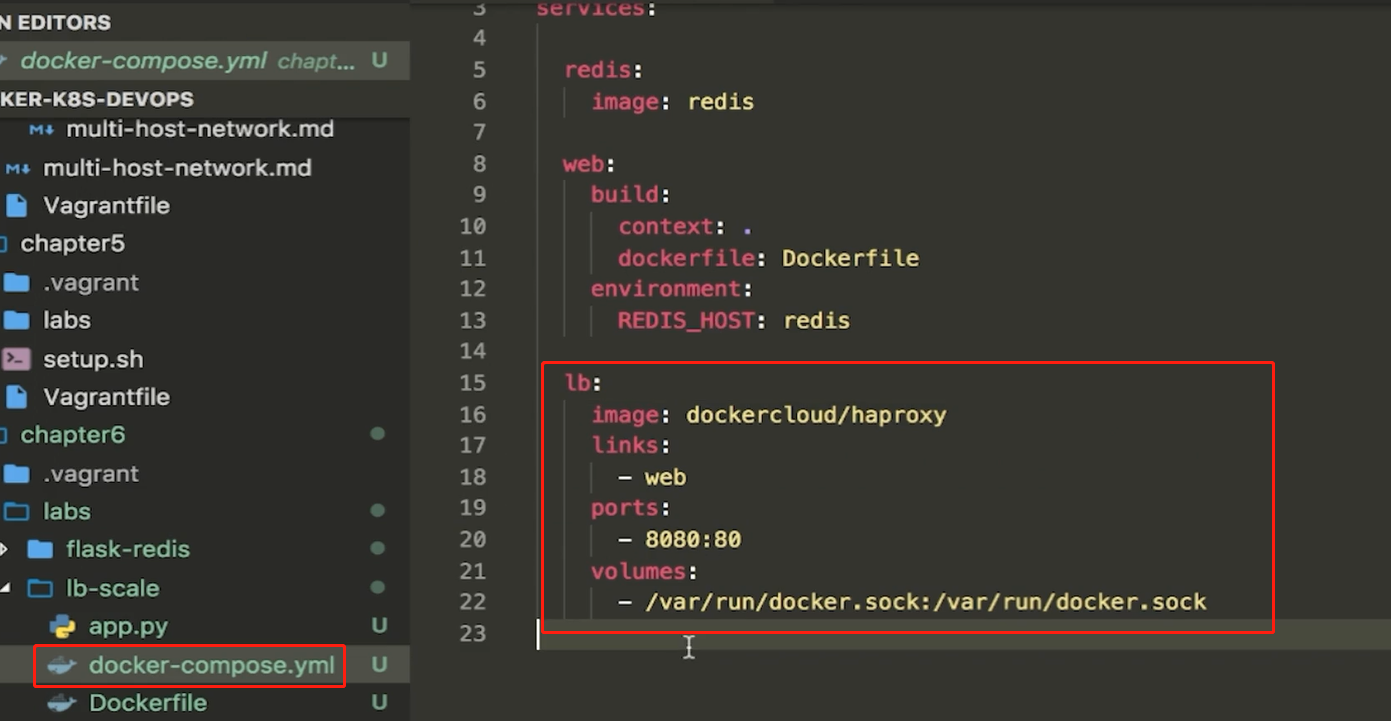Click the '8080:80' port mapping text

[x=693, y=540]
